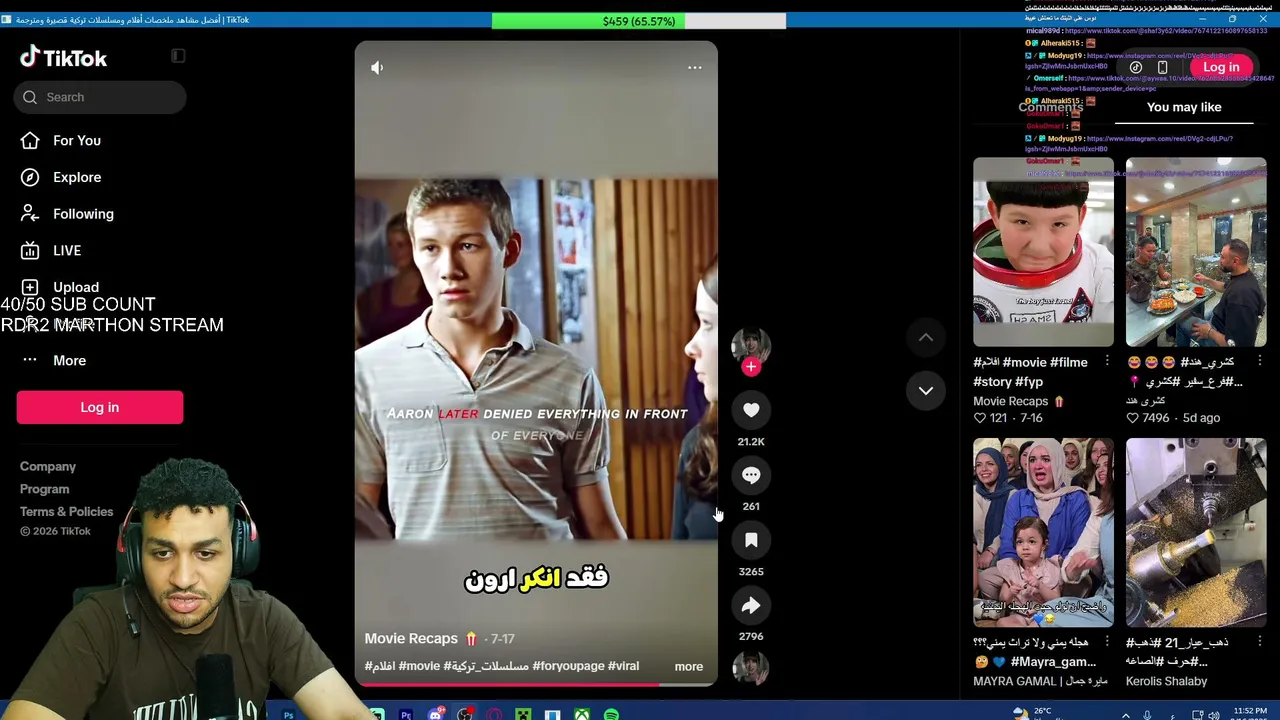Expand the video caption with 'more'
1280x720 pixels.
click(x=689, y=666)
